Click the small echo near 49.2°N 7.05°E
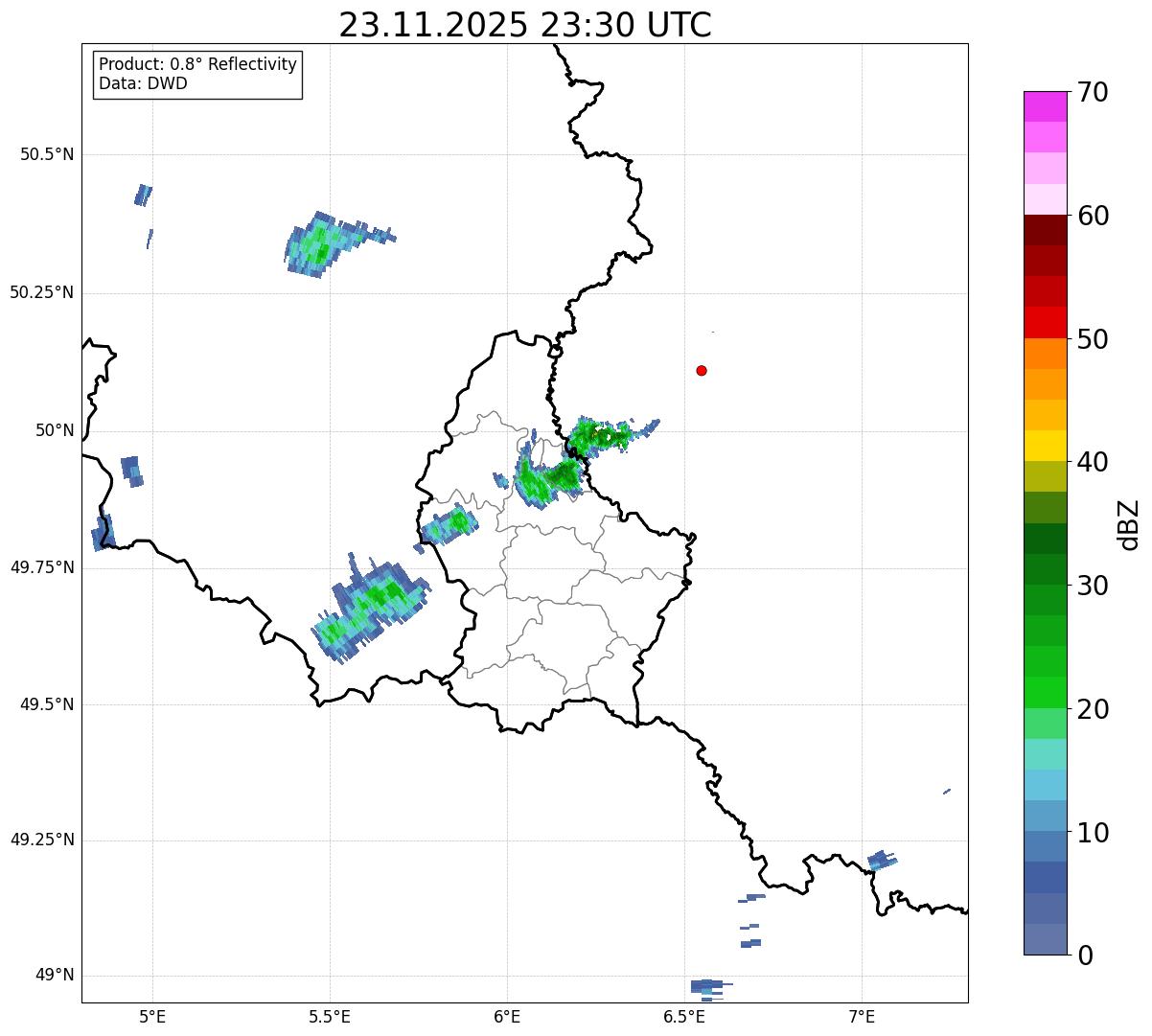 pos(882,860)
